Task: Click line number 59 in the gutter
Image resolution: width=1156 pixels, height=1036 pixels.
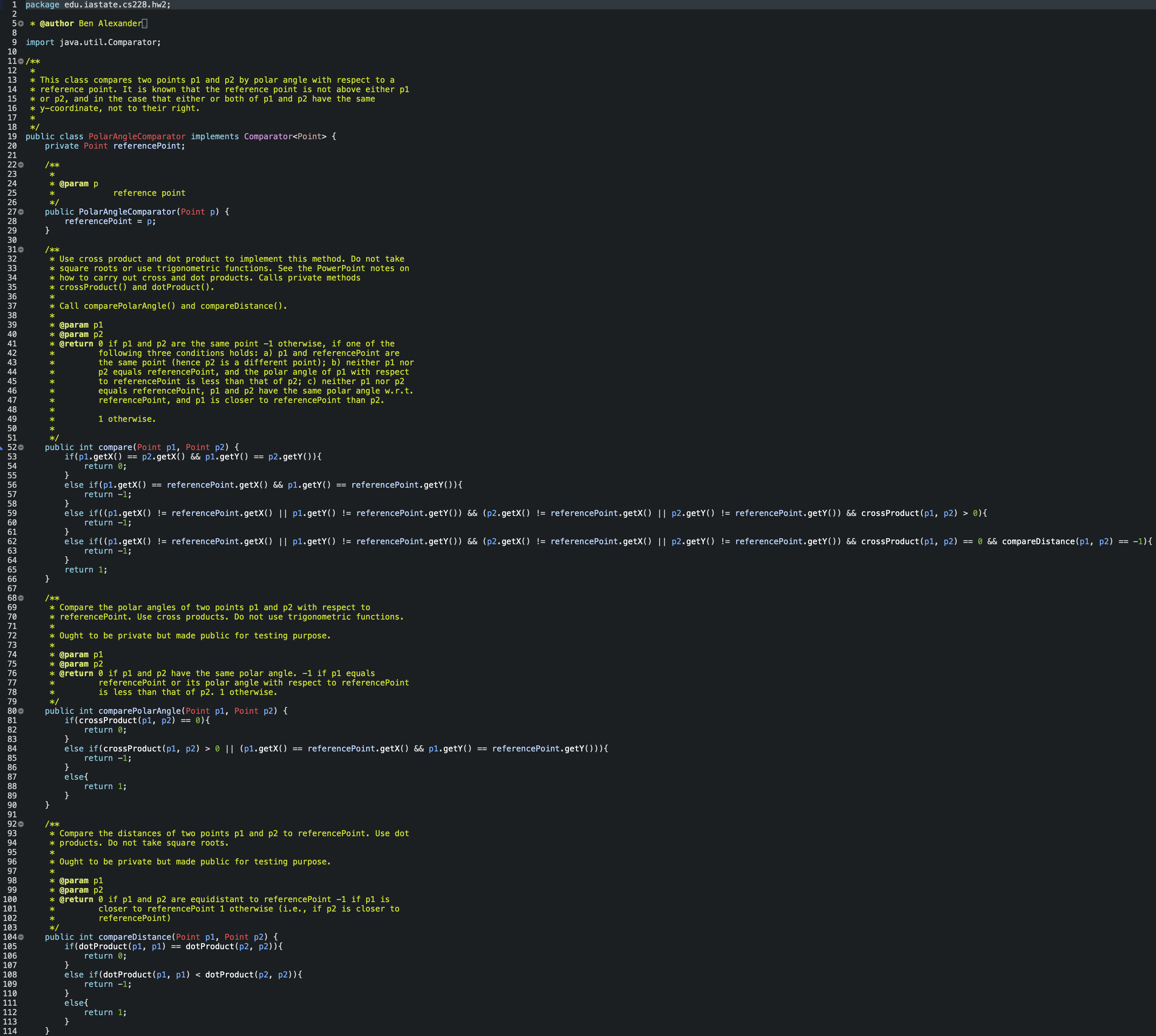Action: [x=12, y=513]
